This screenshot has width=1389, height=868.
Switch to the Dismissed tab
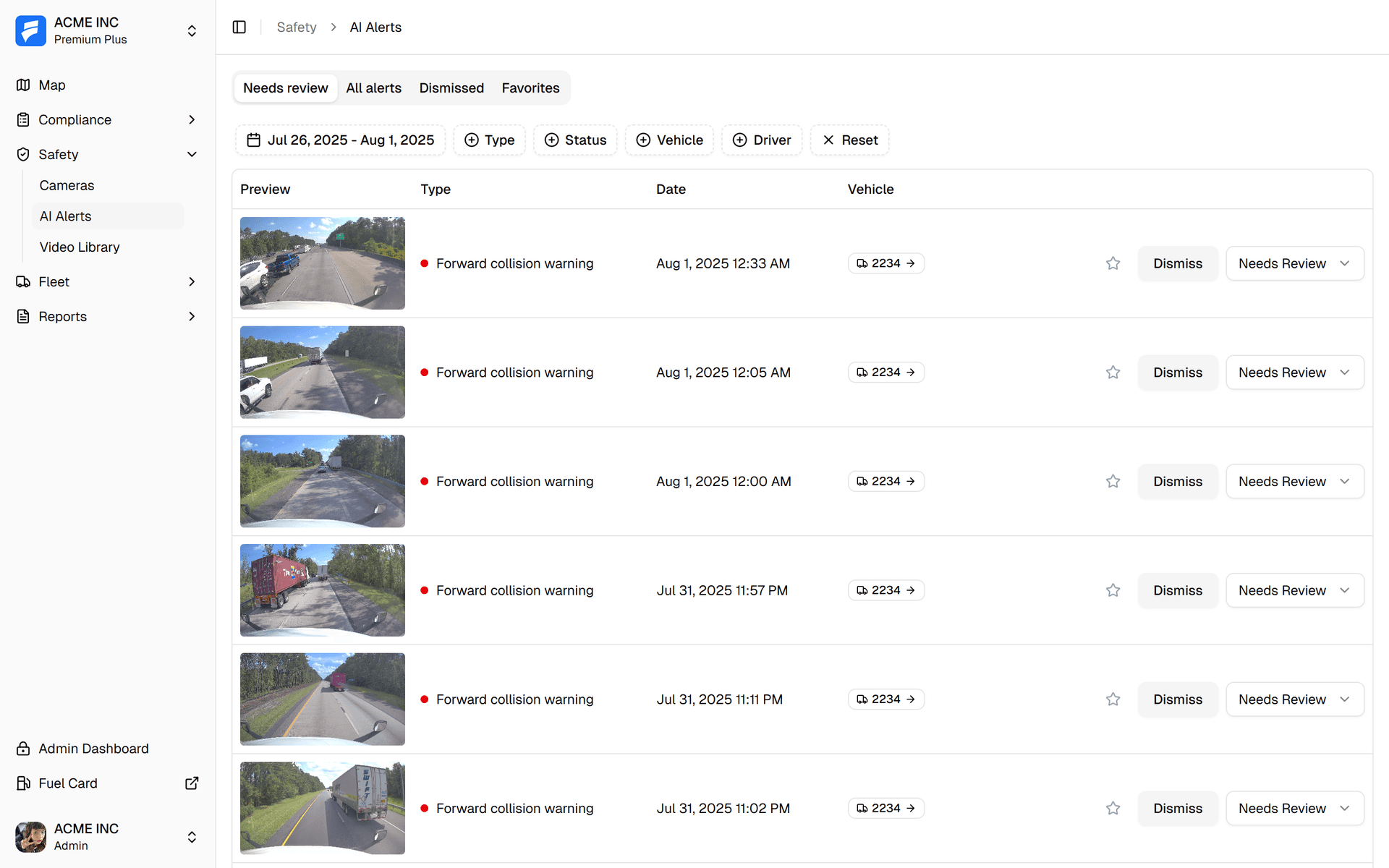(x=451, y=88)
